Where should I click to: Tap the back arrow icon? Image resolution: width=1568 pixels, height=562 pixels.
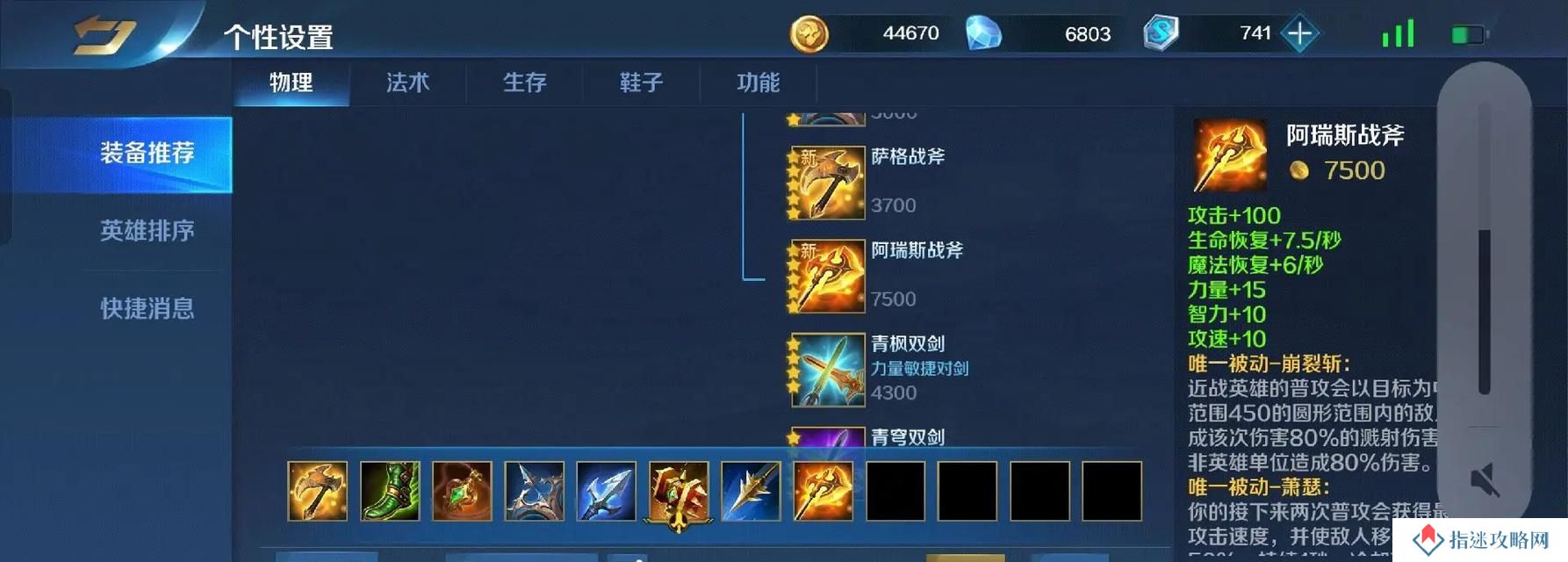coord(104,36)
